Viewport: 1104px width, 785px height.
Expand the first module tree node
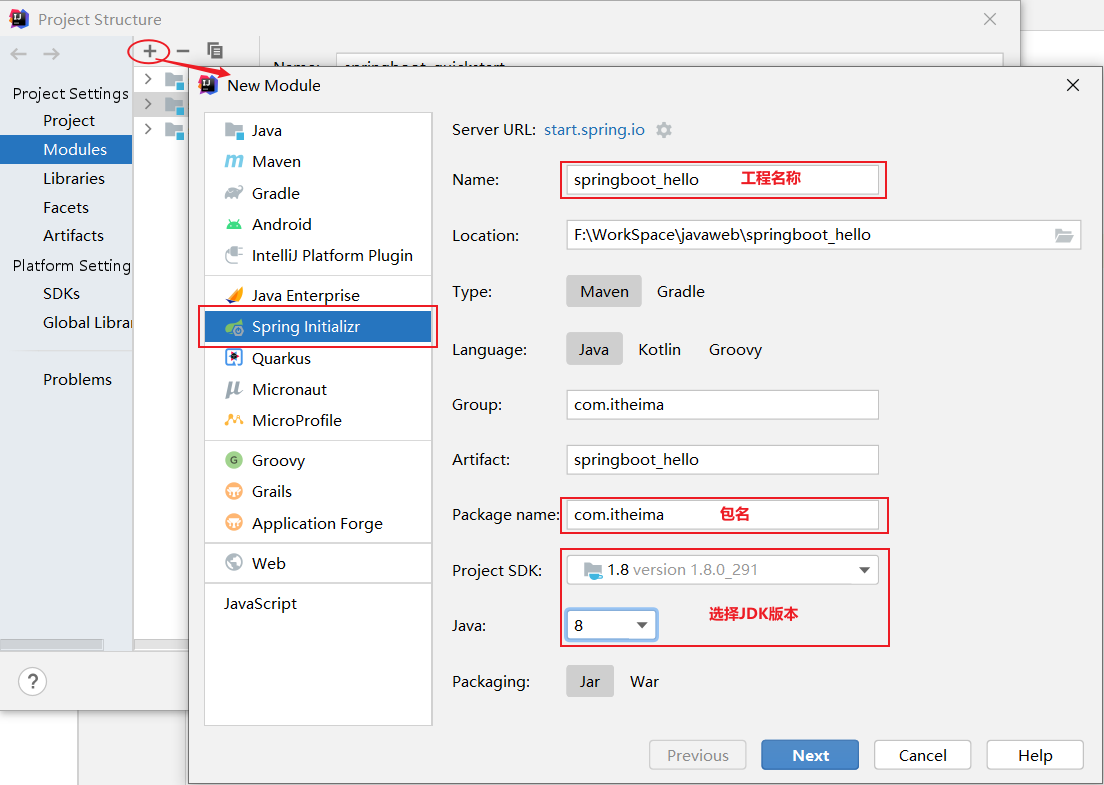148,79
